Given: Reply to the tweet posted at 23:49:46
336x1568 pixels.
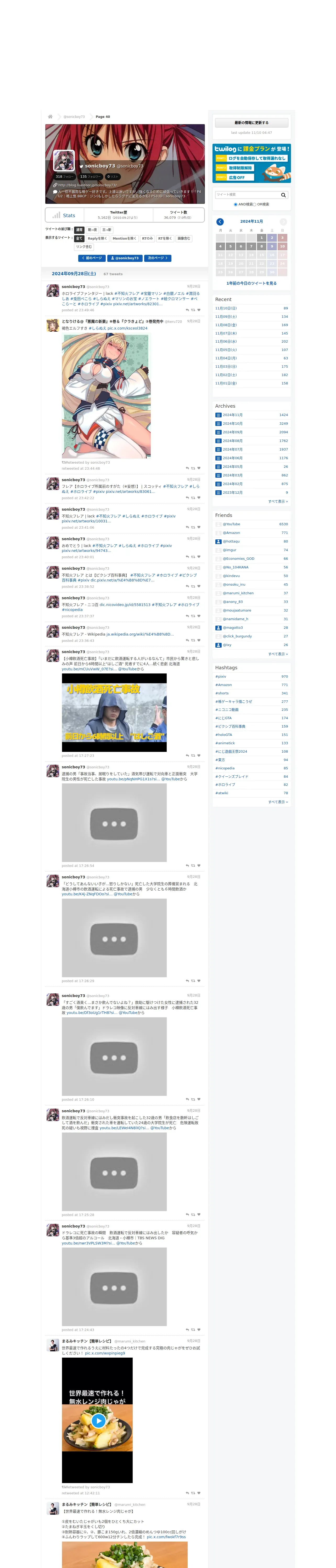Looking at the screenshot, I should (187, 310).
